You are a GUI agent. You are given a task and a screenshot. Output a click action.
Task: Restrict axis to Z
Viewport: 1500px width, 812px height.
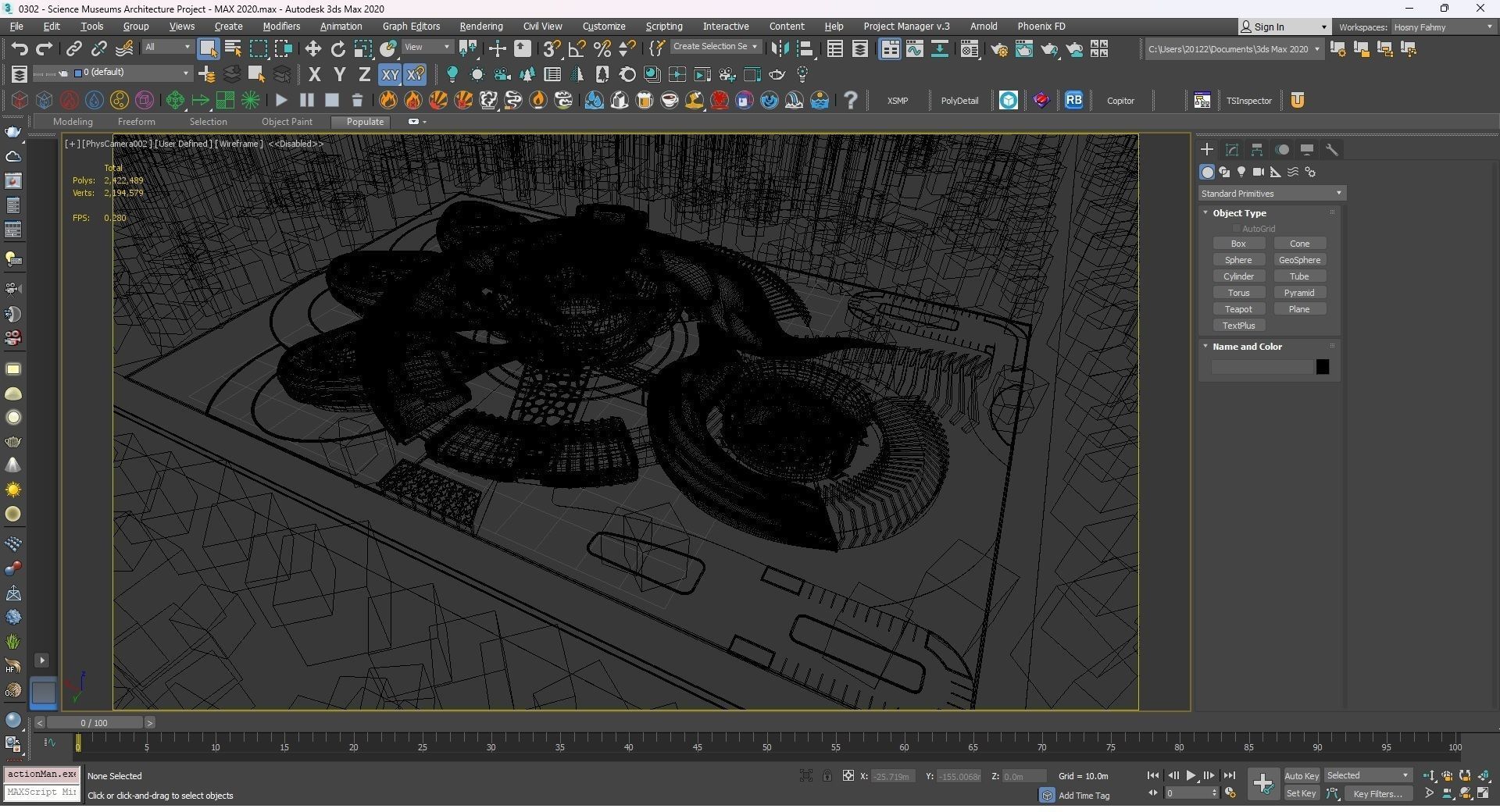point(364,75)
